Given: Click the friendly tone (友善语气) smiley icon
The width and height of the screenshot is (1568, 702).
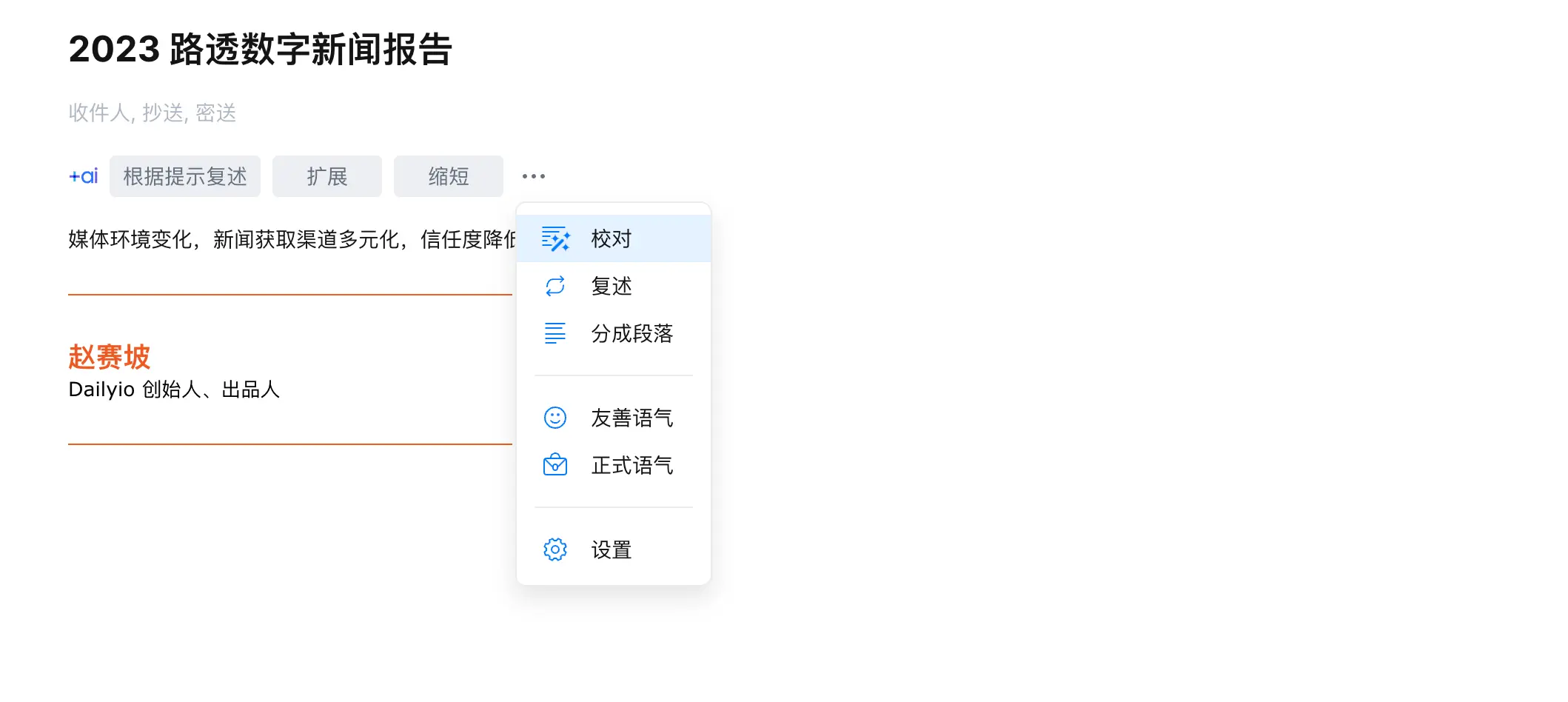Looking at the screenshot, I should tap(555, 418).
